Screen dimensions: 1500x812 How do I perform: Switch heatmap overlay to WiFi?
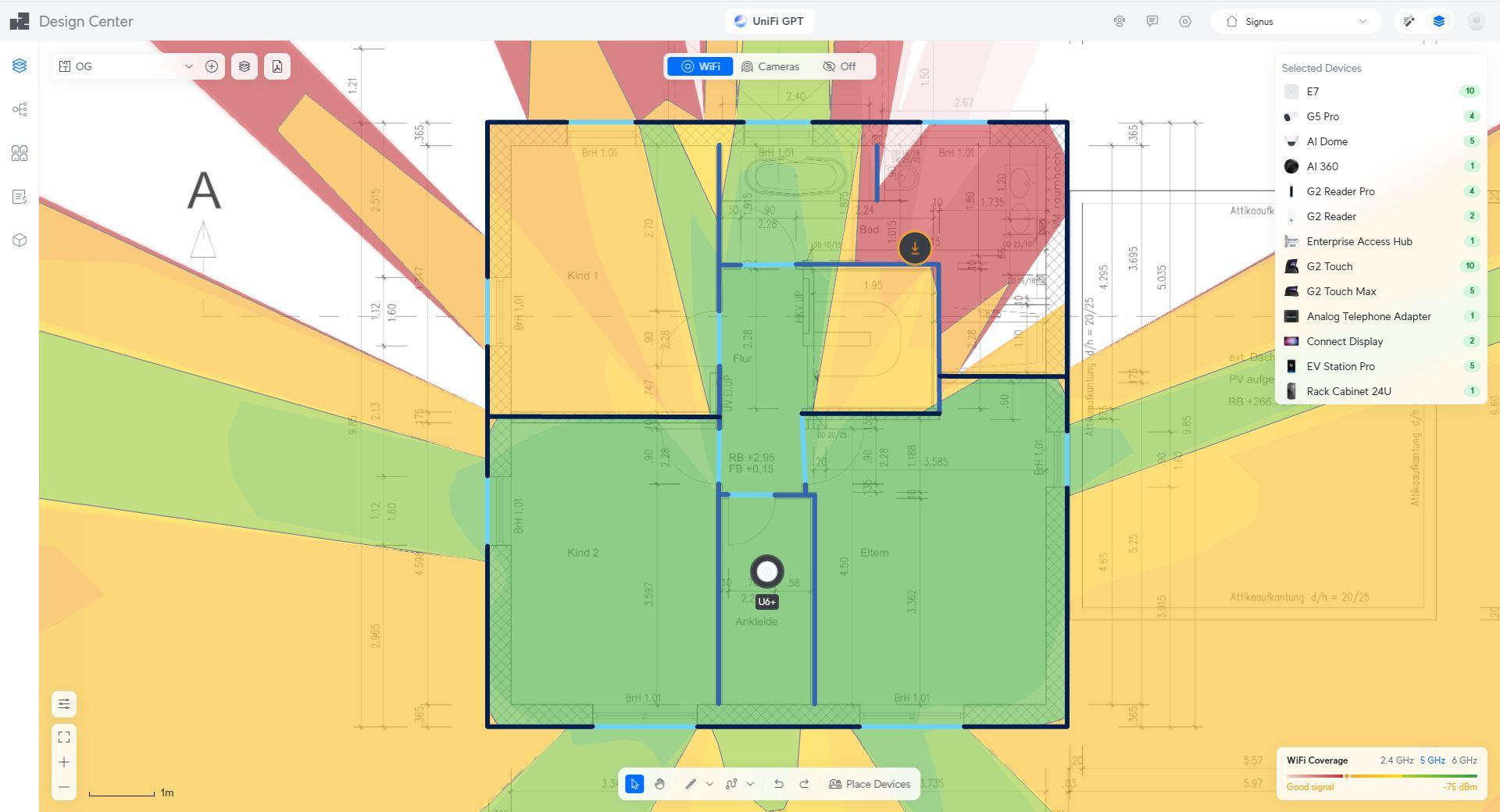[700, 66]
